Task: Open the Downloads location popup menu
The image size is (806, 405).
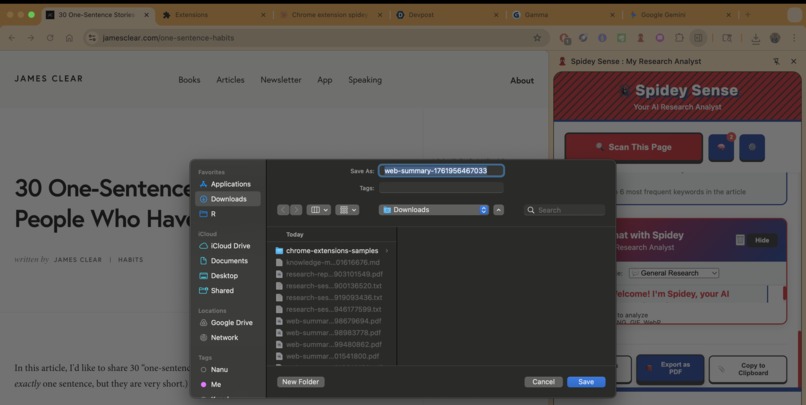Action: point(434,210)
